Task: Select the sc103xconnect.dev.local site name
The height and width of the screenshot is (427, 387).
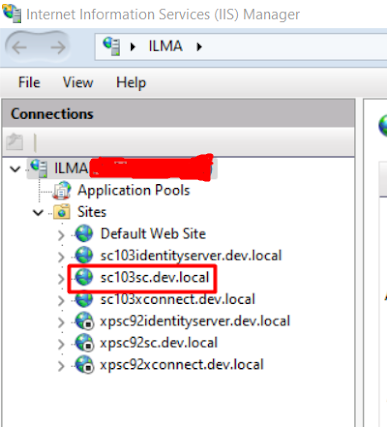Action: click(x=178, y=299)
